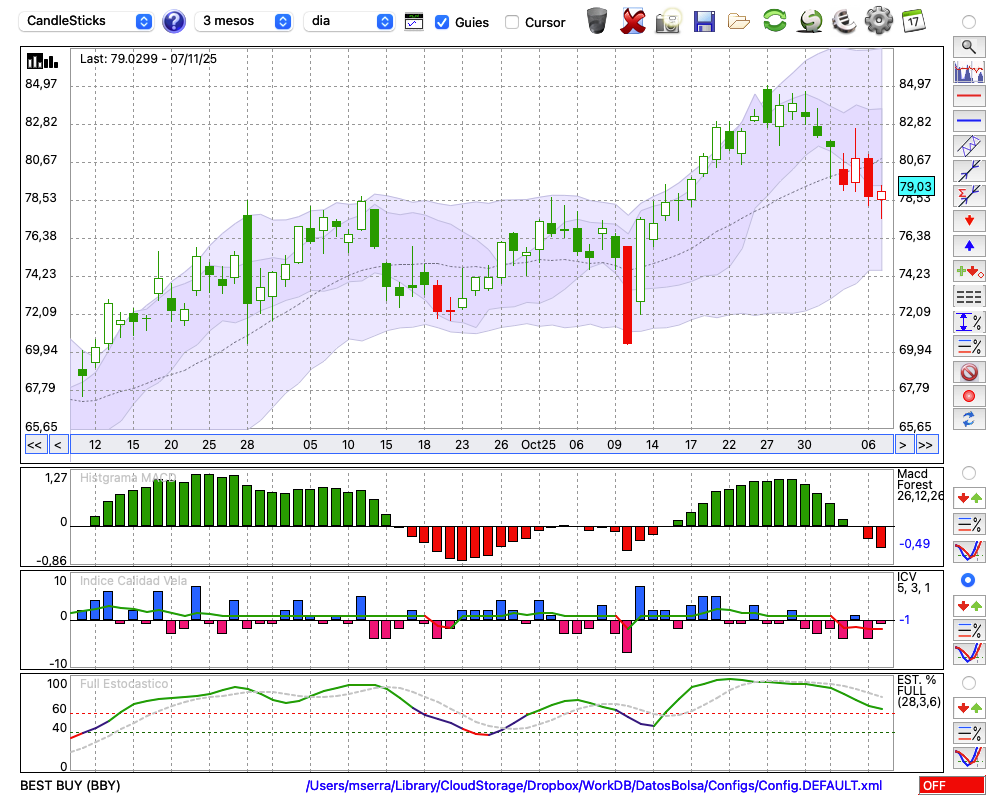This screenshot has width=1000, height=800.
Task: Click the ICV panel curve chart button
Action: coord(969,654)
